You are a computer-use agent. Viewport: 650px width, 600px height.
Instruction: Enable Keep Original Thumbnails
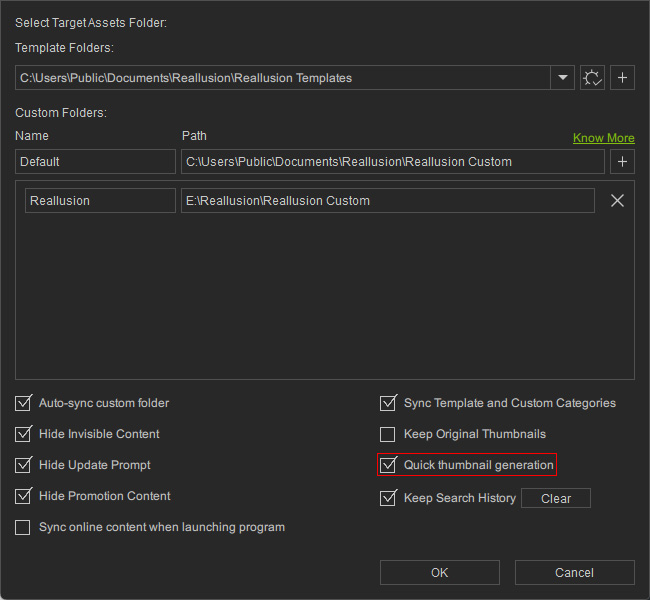[x=387, y=435]
